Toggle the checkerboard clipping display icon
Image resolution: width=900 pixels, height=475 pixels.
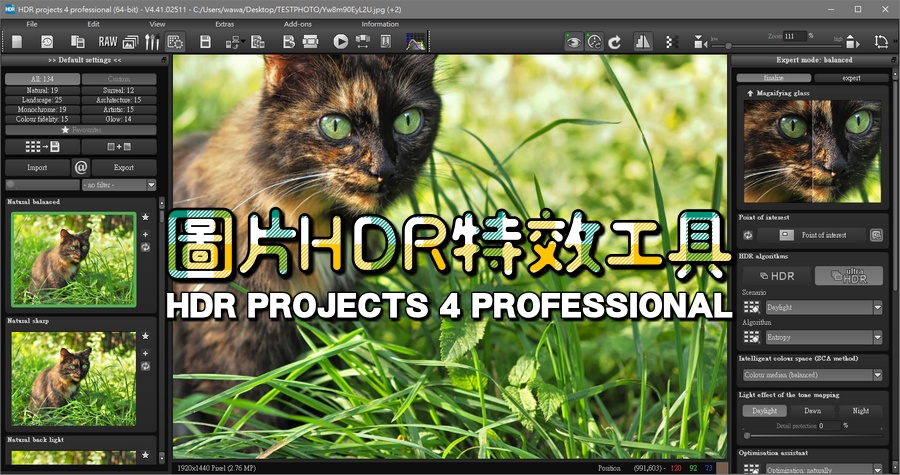coord(672,42)
